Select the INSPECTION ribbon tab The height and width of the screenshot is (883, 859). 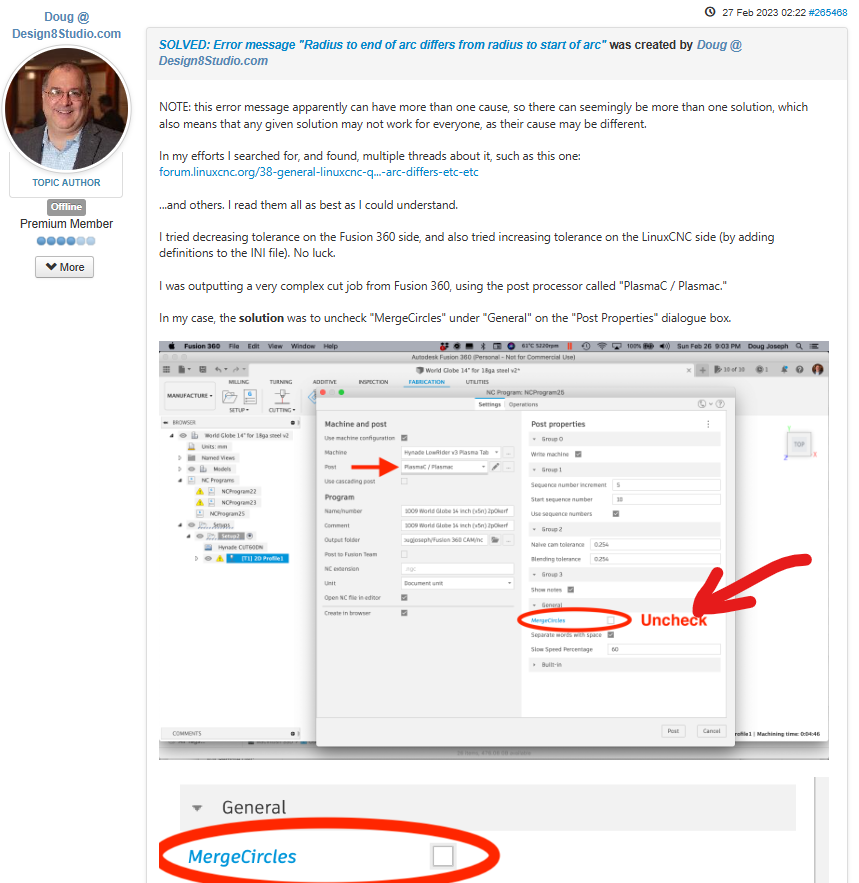(x=373, y=382)
